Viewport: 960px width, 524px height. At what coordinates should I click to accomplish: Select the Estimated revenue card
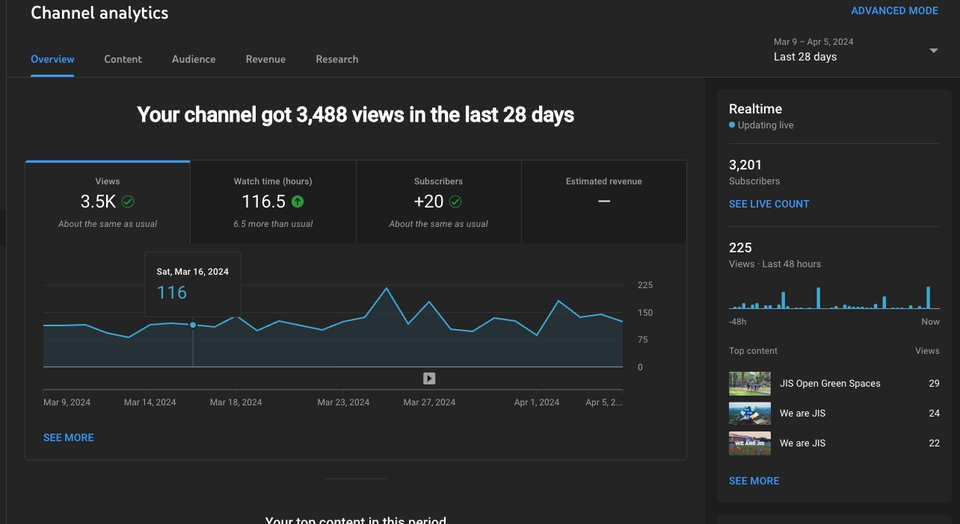604,202
